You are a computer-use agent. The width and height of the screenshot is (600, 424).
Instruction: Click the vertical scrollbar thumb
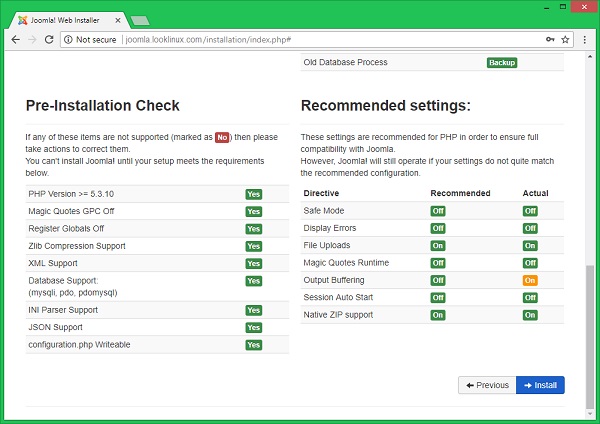[590, 337]
